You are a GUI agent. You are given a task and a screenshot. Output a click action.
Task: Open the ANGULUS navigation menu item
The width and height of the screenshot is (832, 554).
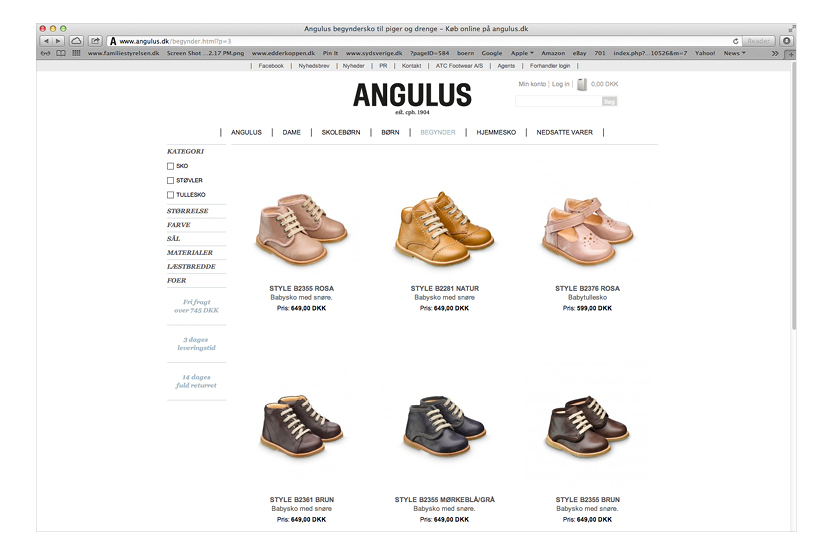(x=246, y=132)
